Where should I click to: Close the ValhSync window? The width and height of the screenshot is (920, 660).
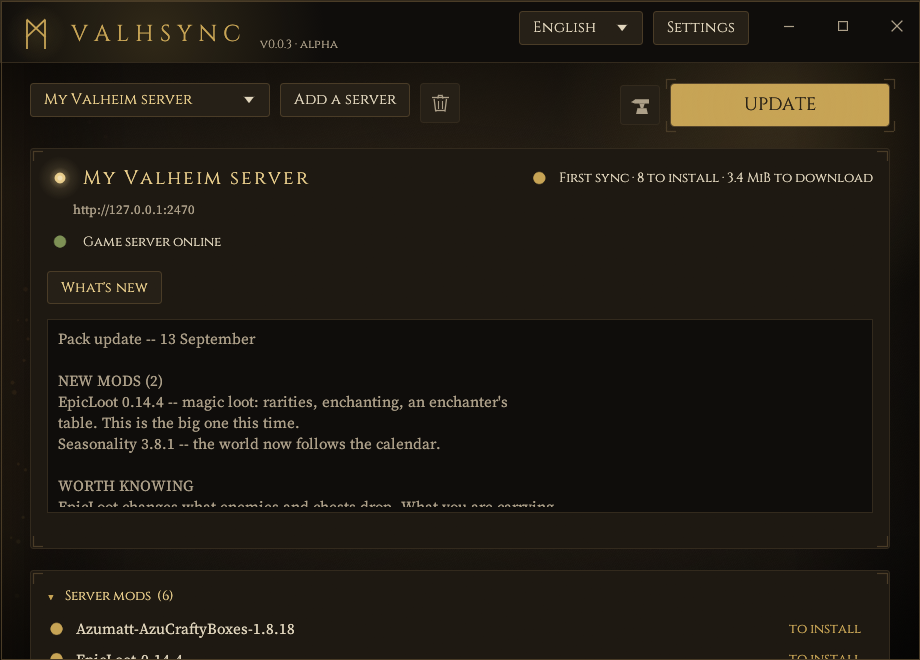897,26
